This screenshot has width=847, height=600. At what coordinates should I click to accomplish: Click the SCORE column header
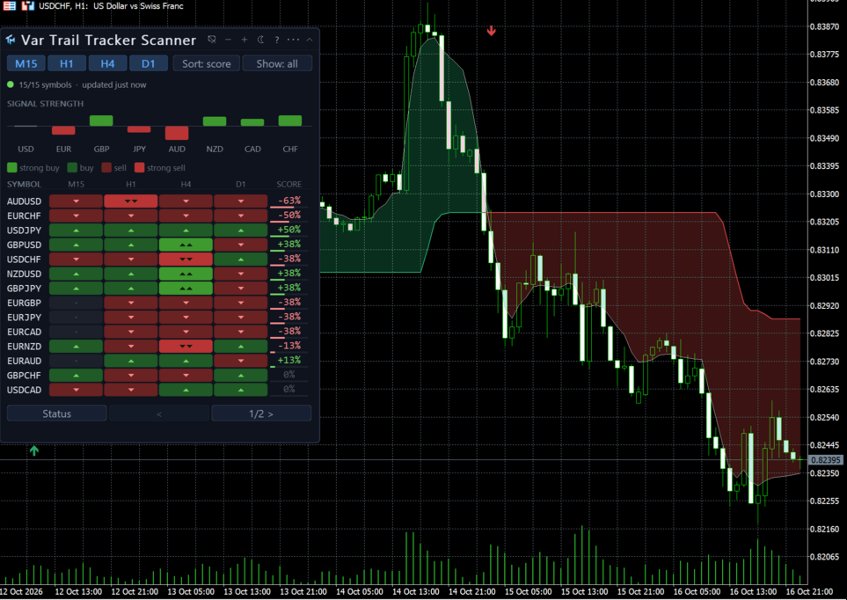pos(289,184)
